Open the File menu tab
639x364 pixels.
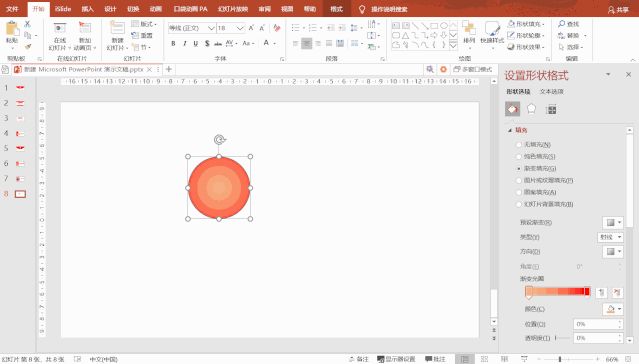click(x=12, y=9)
